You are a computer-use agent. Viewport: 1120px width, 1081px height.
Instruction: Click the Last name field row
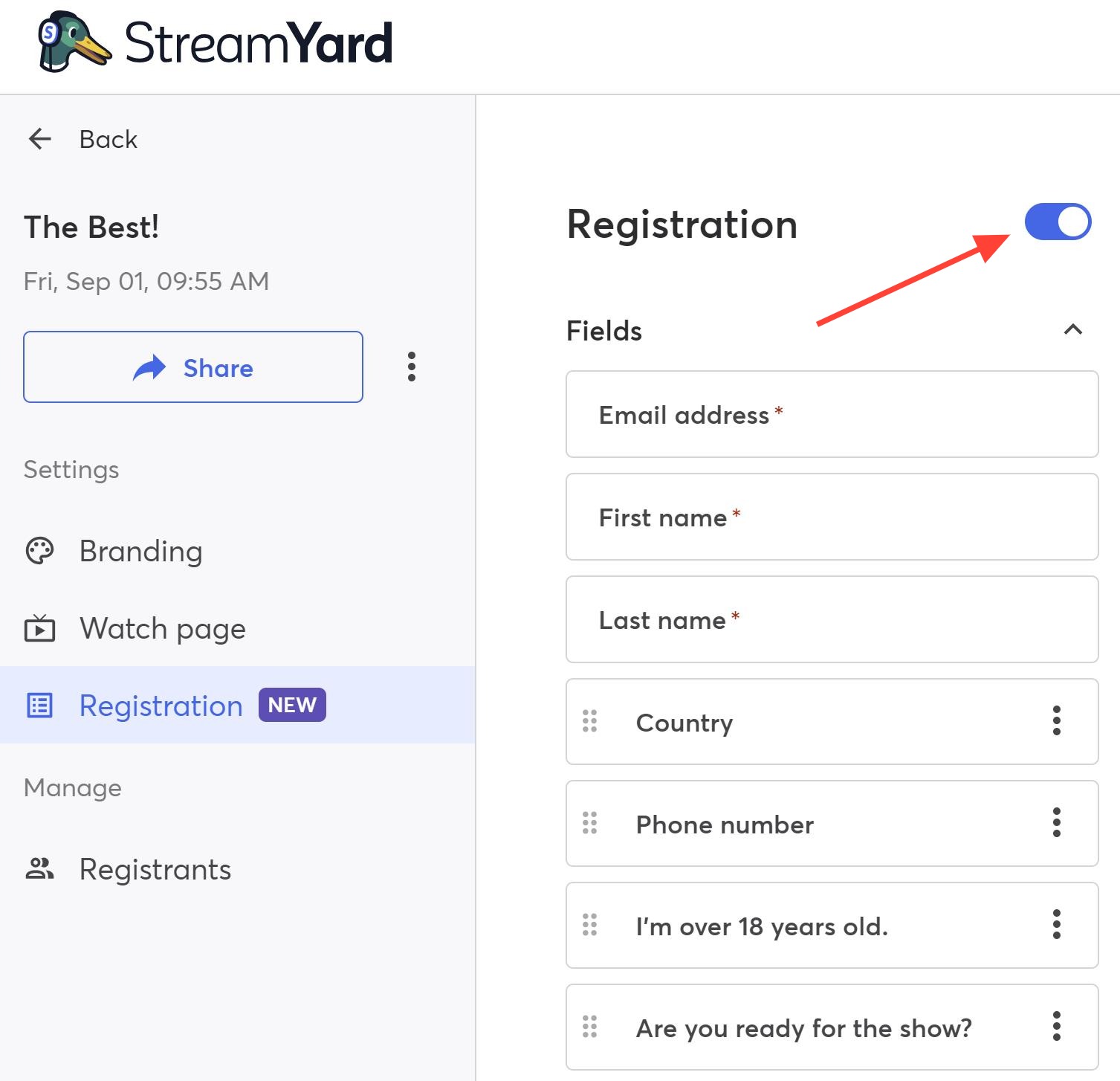(832, 619)
